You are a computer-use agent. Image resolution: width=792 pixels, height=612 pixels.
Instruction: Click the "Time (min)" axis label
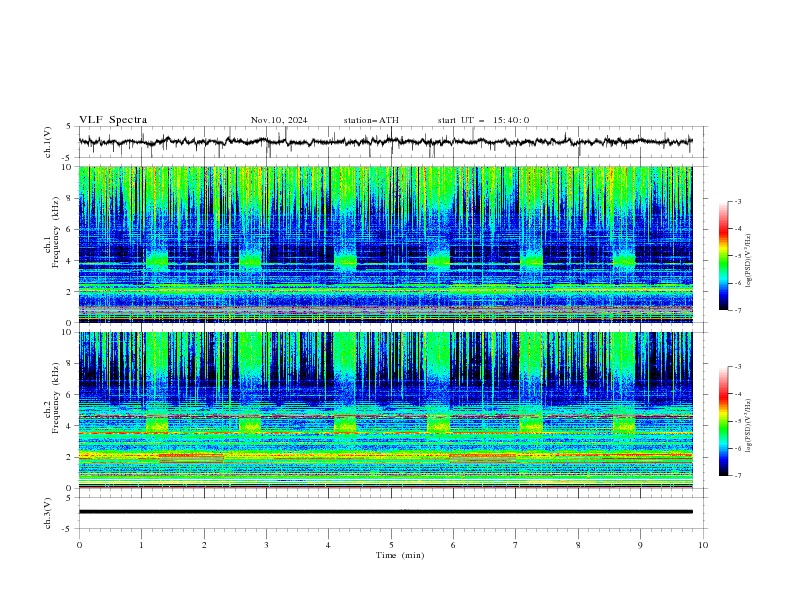pyautogui.click(x=400, y=555)
